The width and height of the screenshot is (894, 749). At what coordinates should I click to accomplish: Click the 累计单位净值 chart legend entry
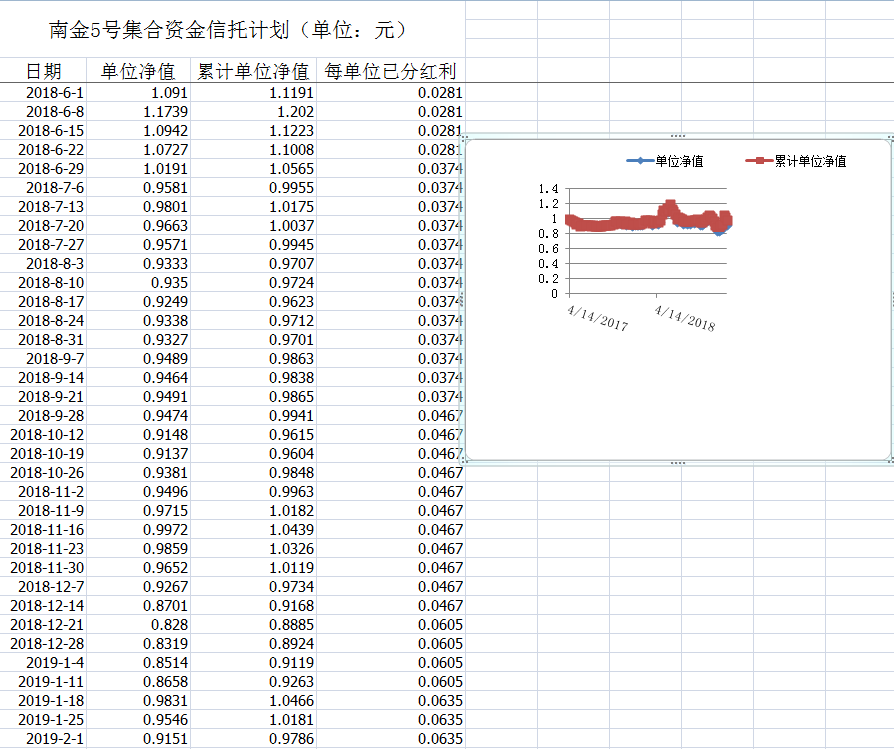coord(796,161)
